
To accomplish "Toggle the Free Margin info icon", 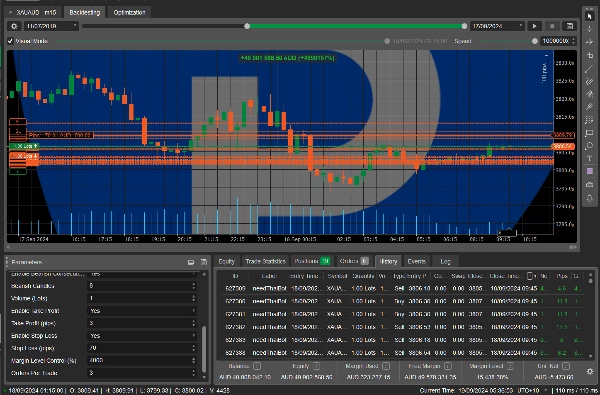I will 448,366.
